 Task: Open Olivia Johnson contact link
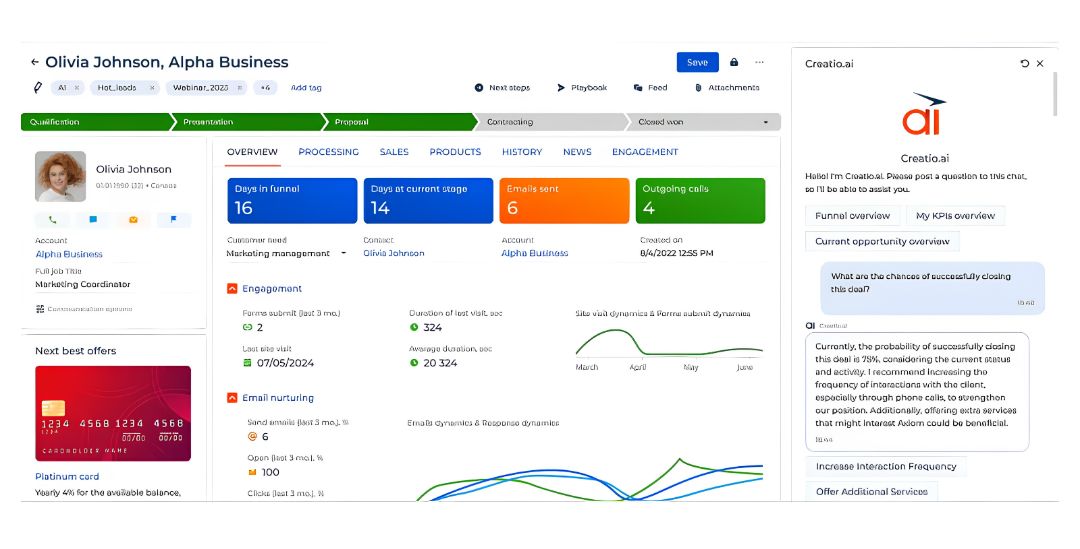393,253
